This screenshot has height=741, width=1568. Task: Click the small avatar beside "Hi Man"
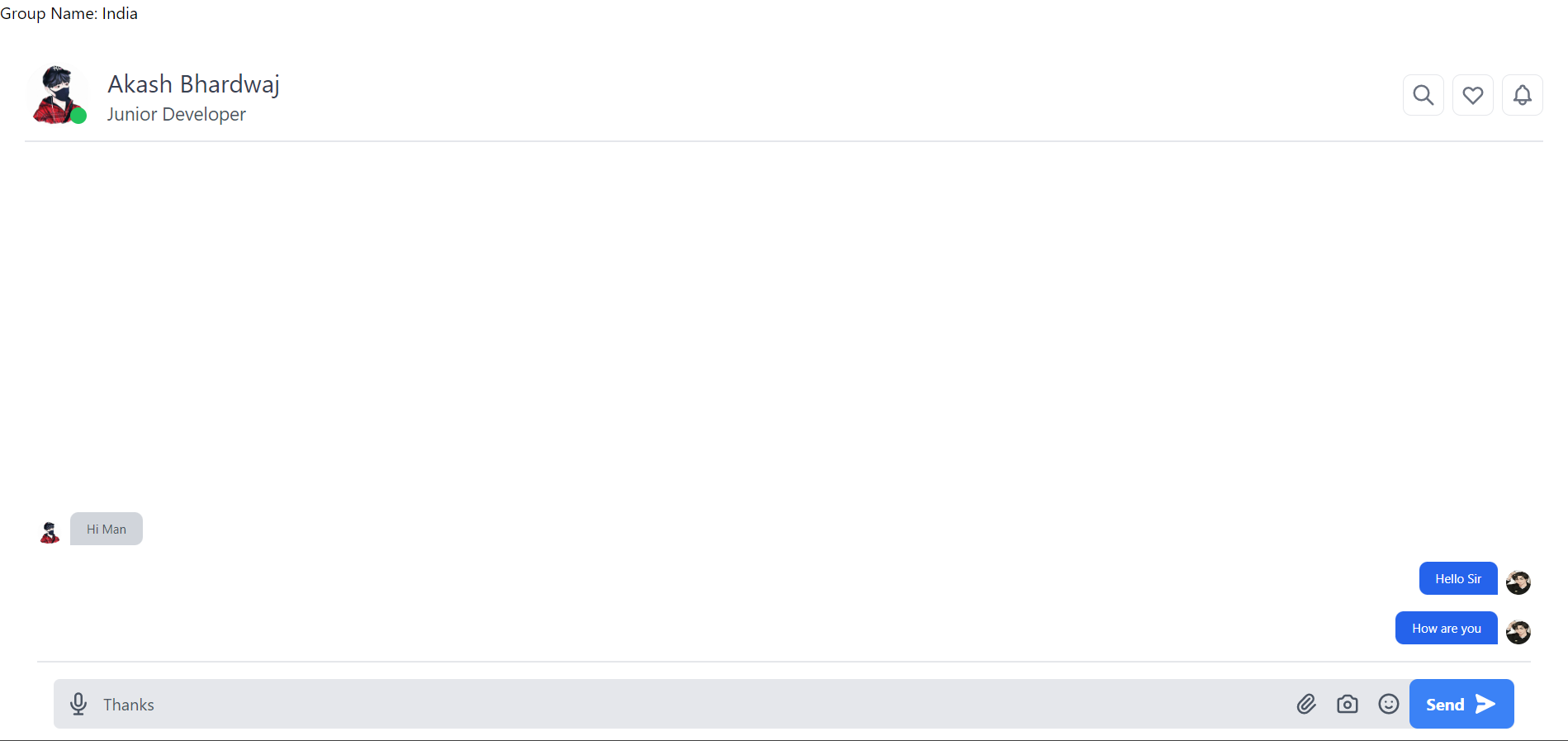50,533
